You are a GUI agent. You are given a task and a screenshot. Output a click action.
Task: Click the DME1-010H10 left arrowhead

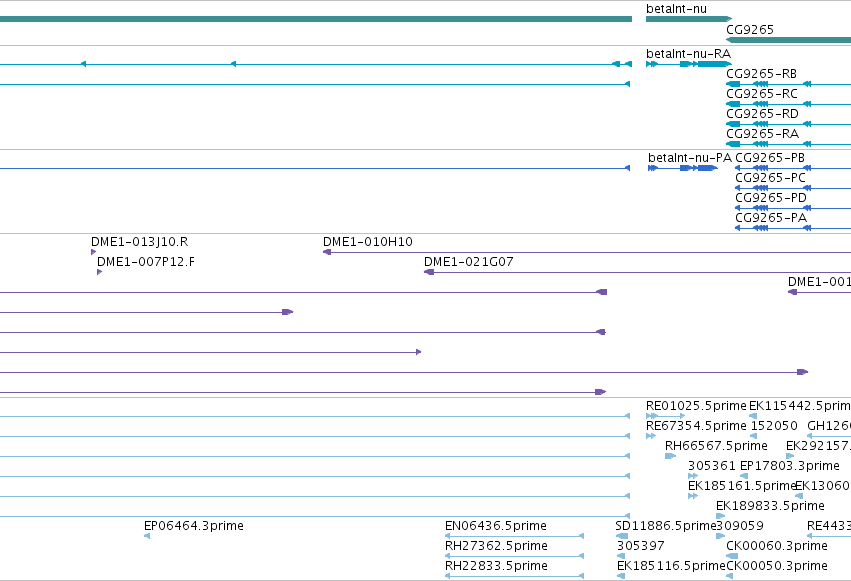[x=327, y=252]
